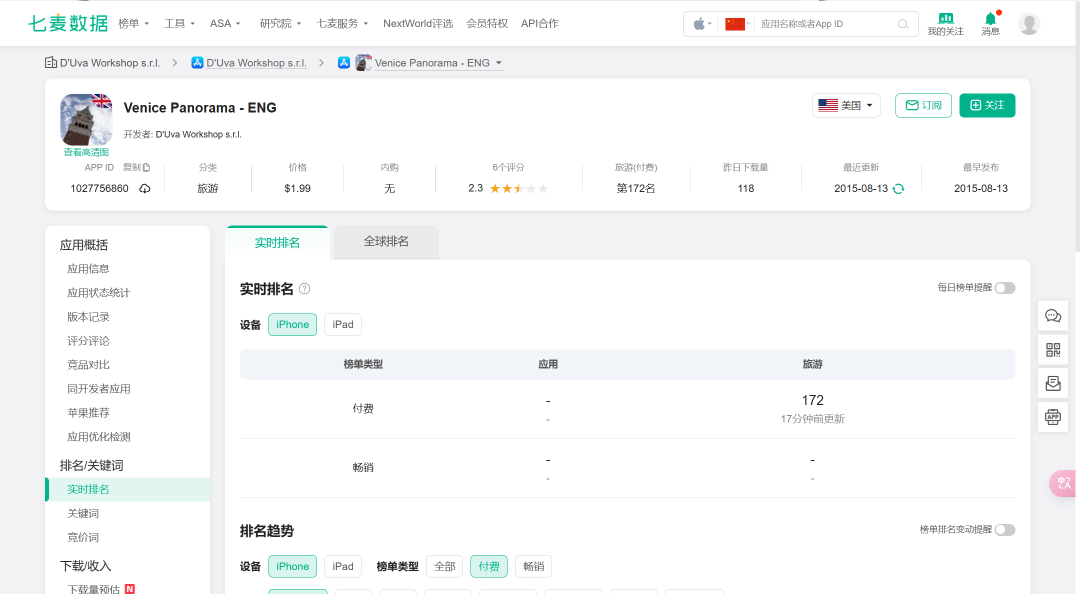Open NextWorld评选 menu item

click(x=418, y=23)
